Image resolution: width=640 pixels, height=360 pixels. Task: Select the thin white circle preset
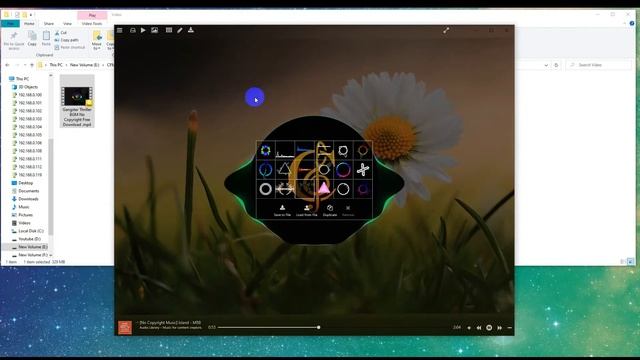pos(343,189)
